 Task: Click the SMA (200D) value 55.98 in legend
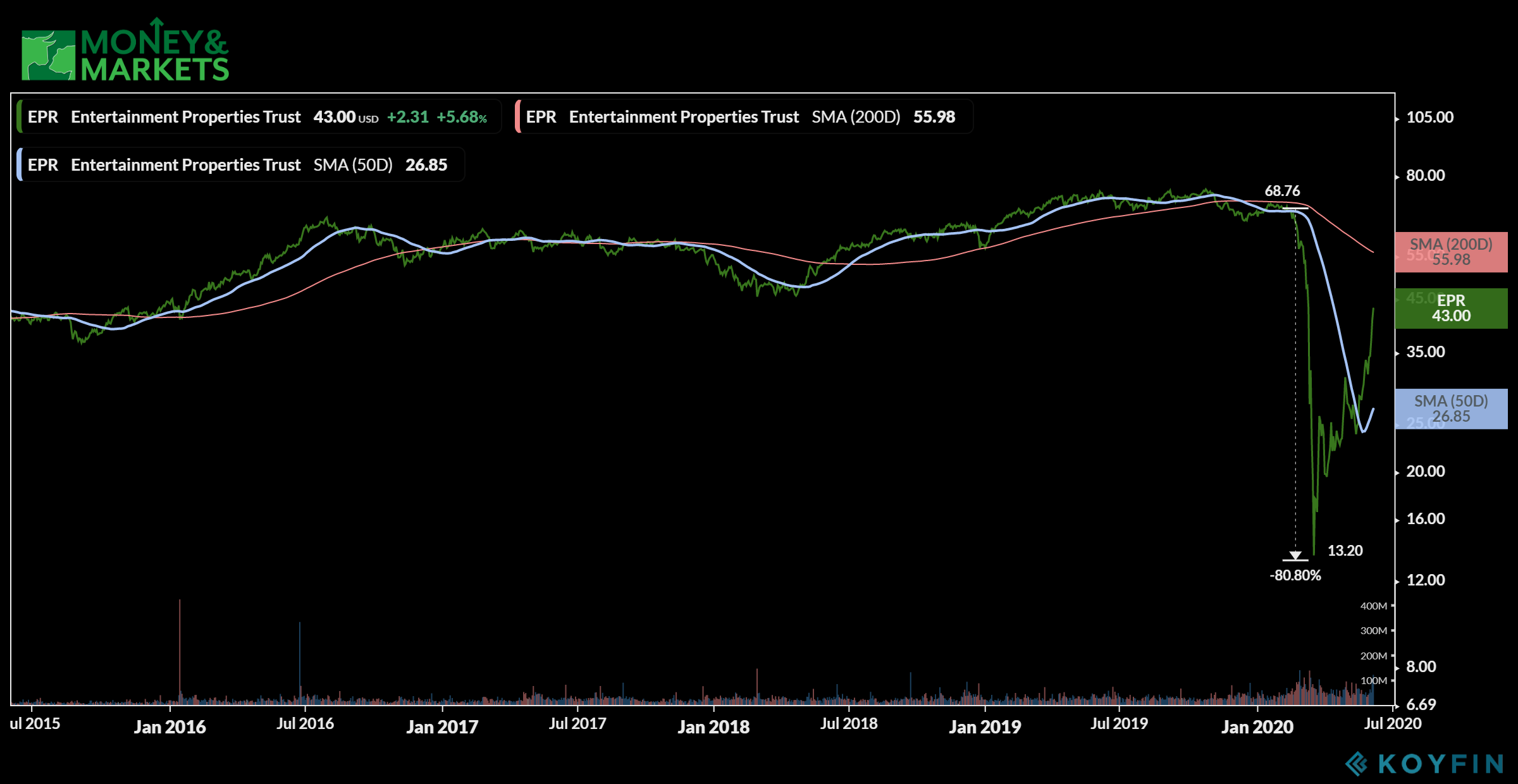[934, 117]
